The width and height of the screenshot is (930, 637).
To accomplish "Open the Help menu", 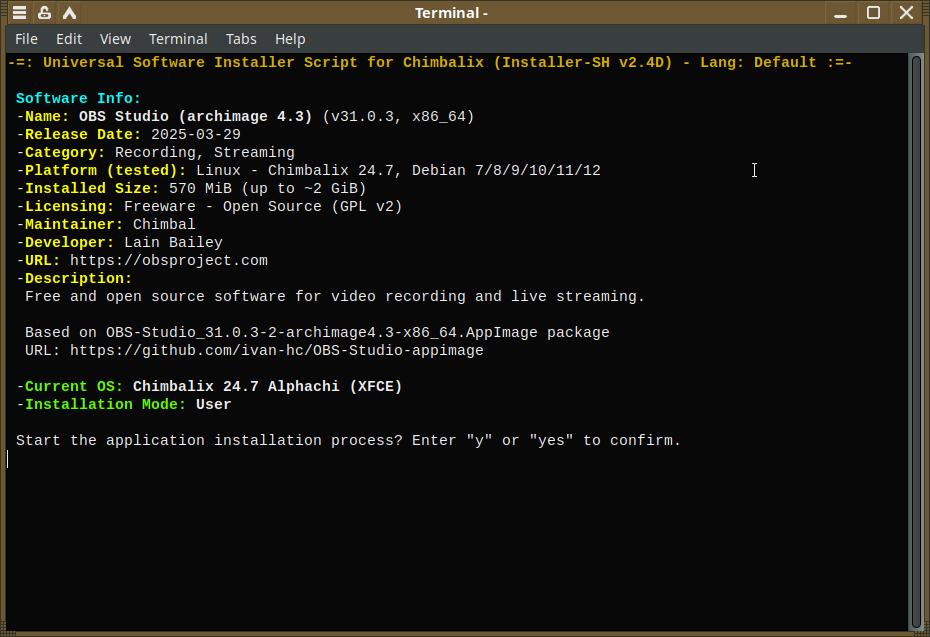I will (290, 39).
